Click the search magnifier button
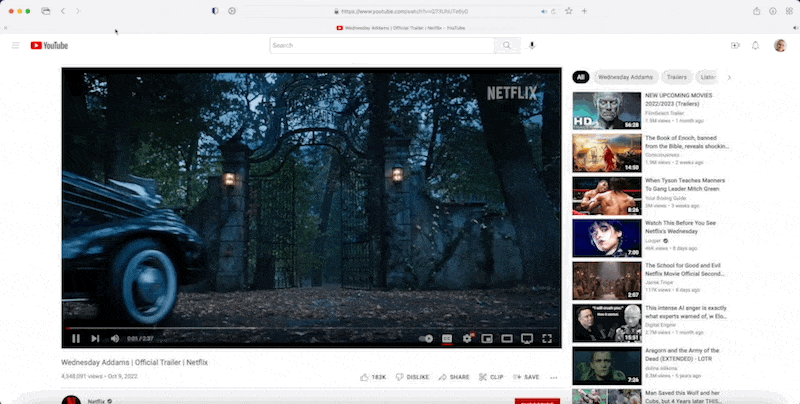 click(507, 45)
